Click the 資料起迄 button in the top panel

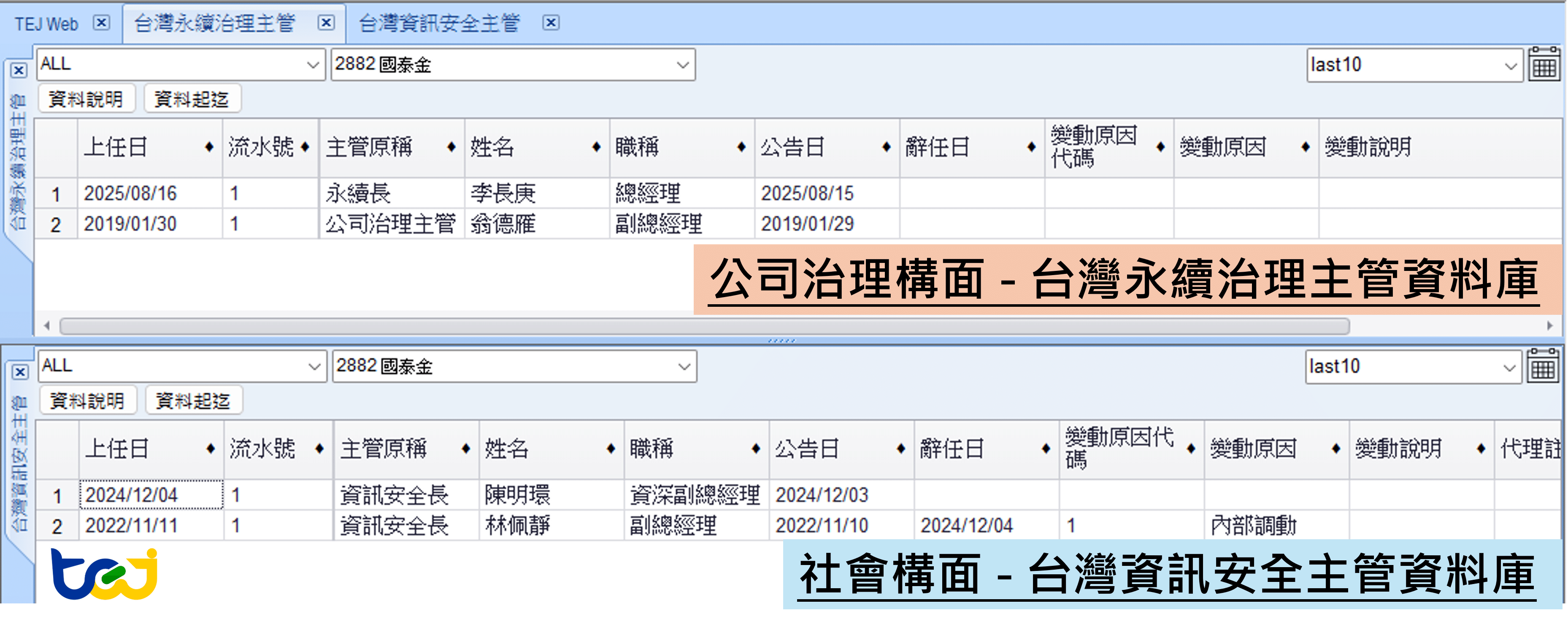coord(193,97)
